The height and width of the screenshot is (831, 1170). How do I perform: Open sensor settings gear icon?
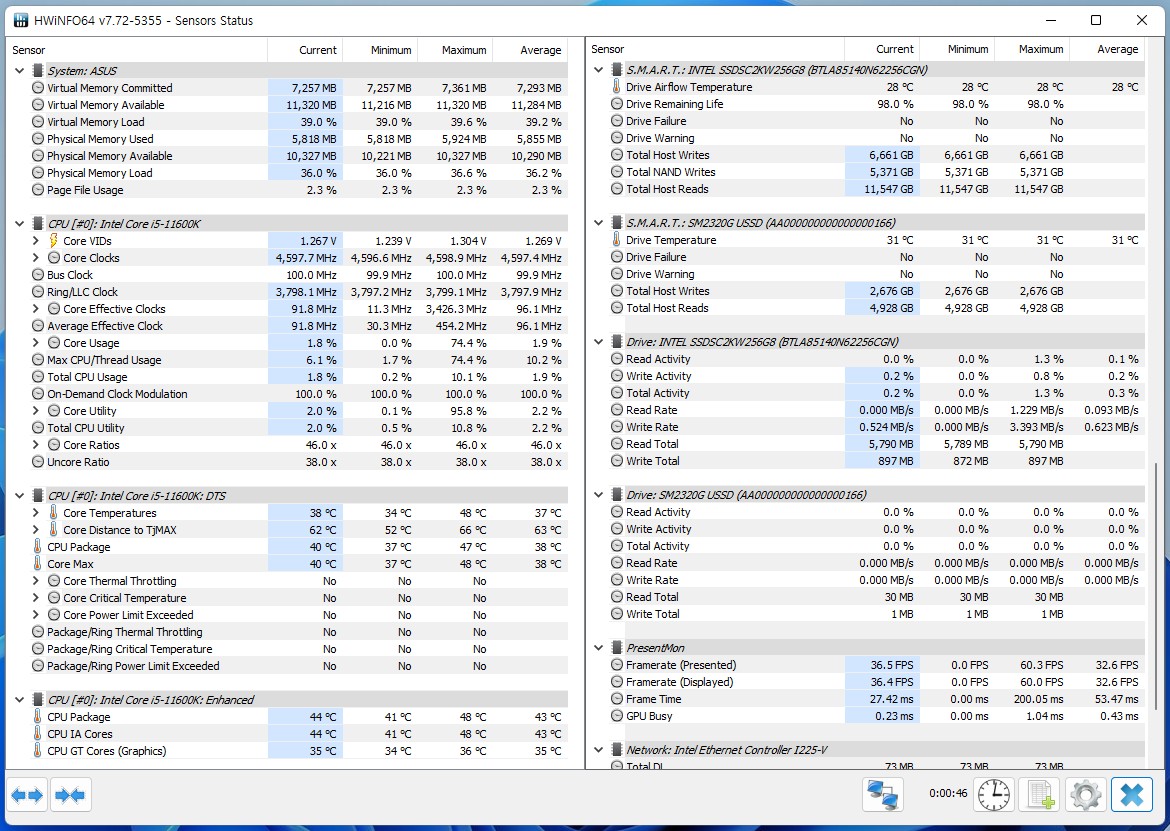pos(1086,794)
